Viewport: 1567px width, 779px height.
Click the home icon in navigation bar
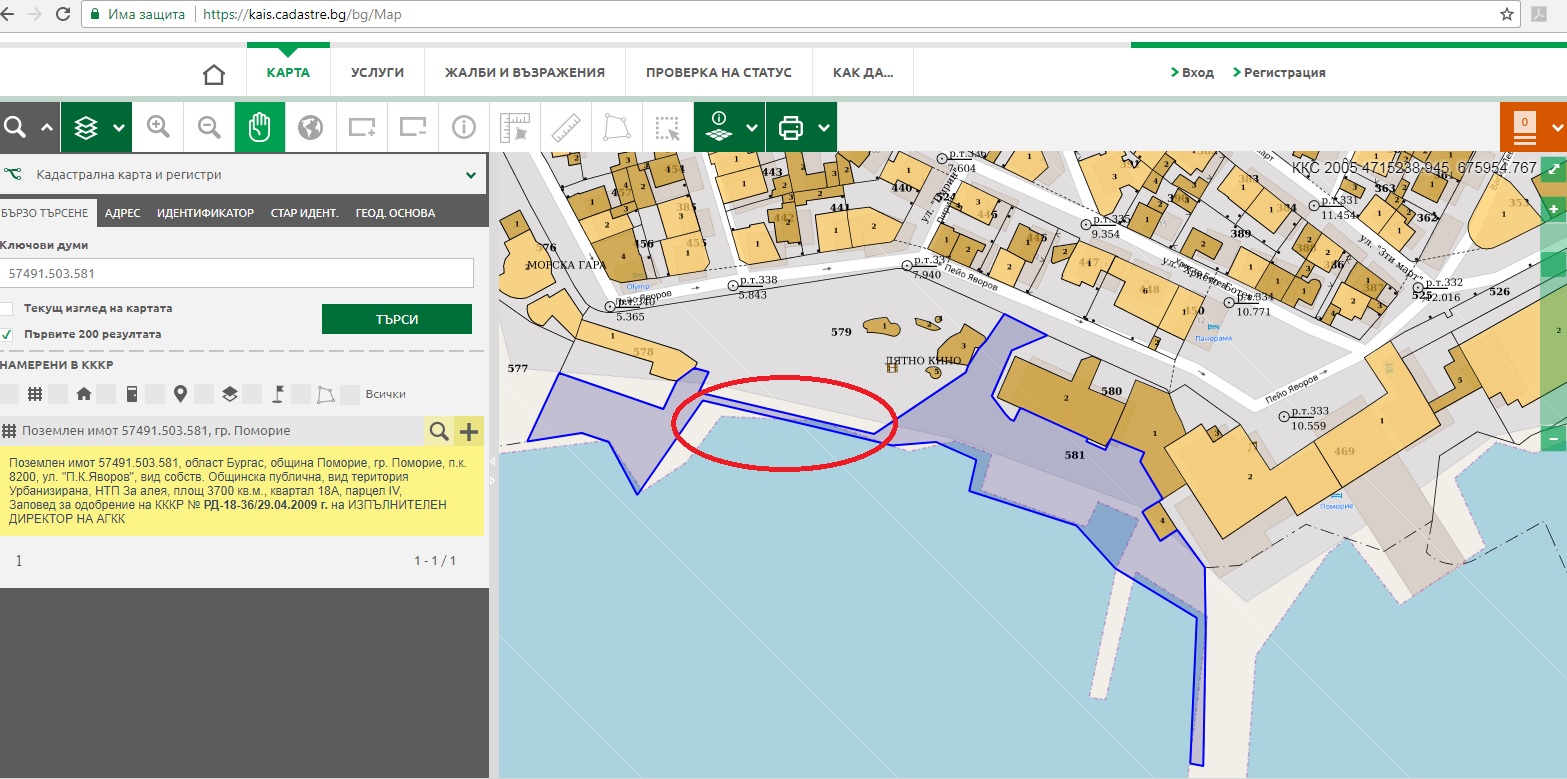point(213,74)
